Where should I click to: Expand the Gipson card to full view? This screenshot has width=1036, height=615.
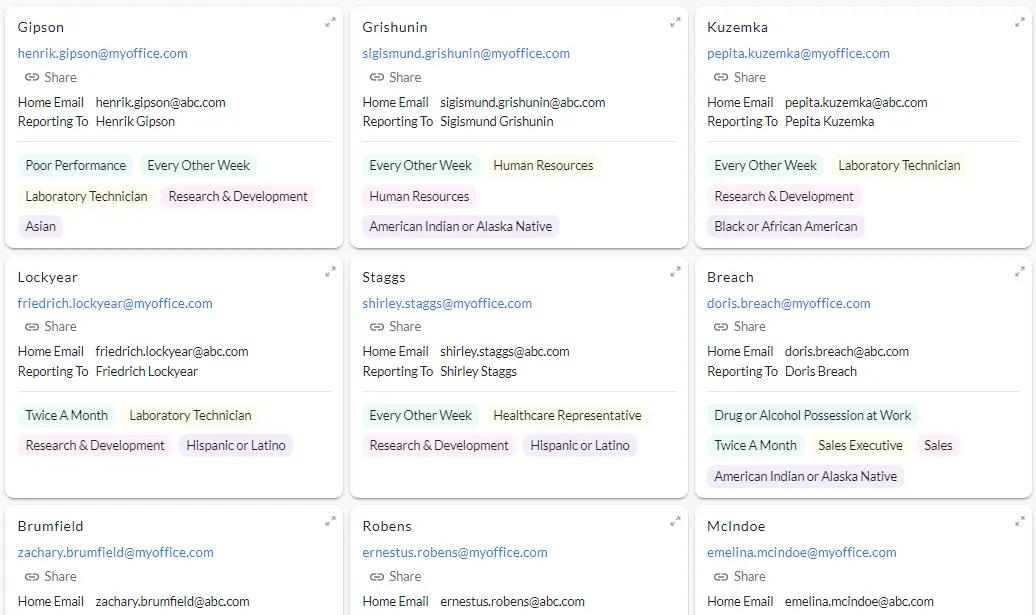330,22
